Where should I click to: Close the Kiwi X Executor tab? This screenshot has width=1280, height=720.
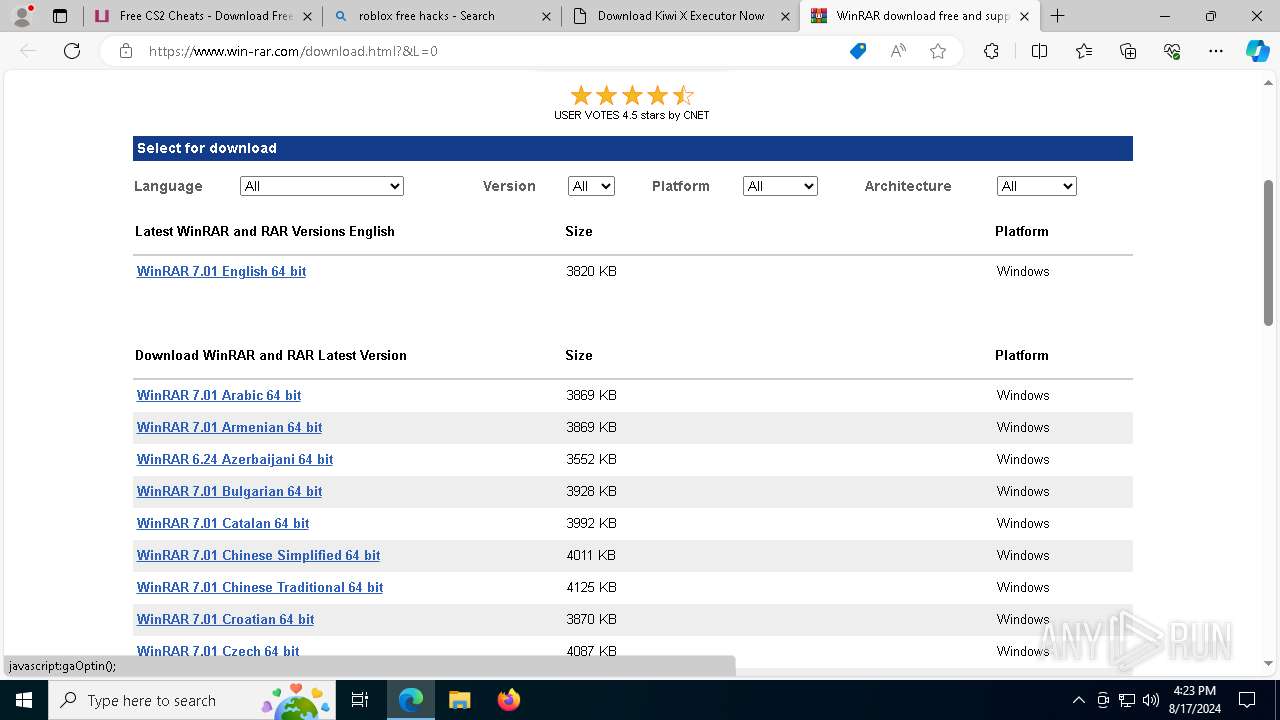point(785,16)
